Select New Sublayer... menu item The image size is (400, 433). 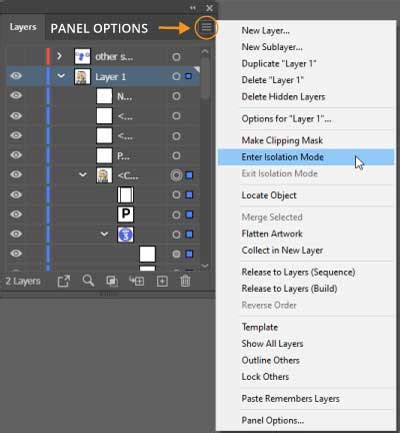click(x=272, y=47)
